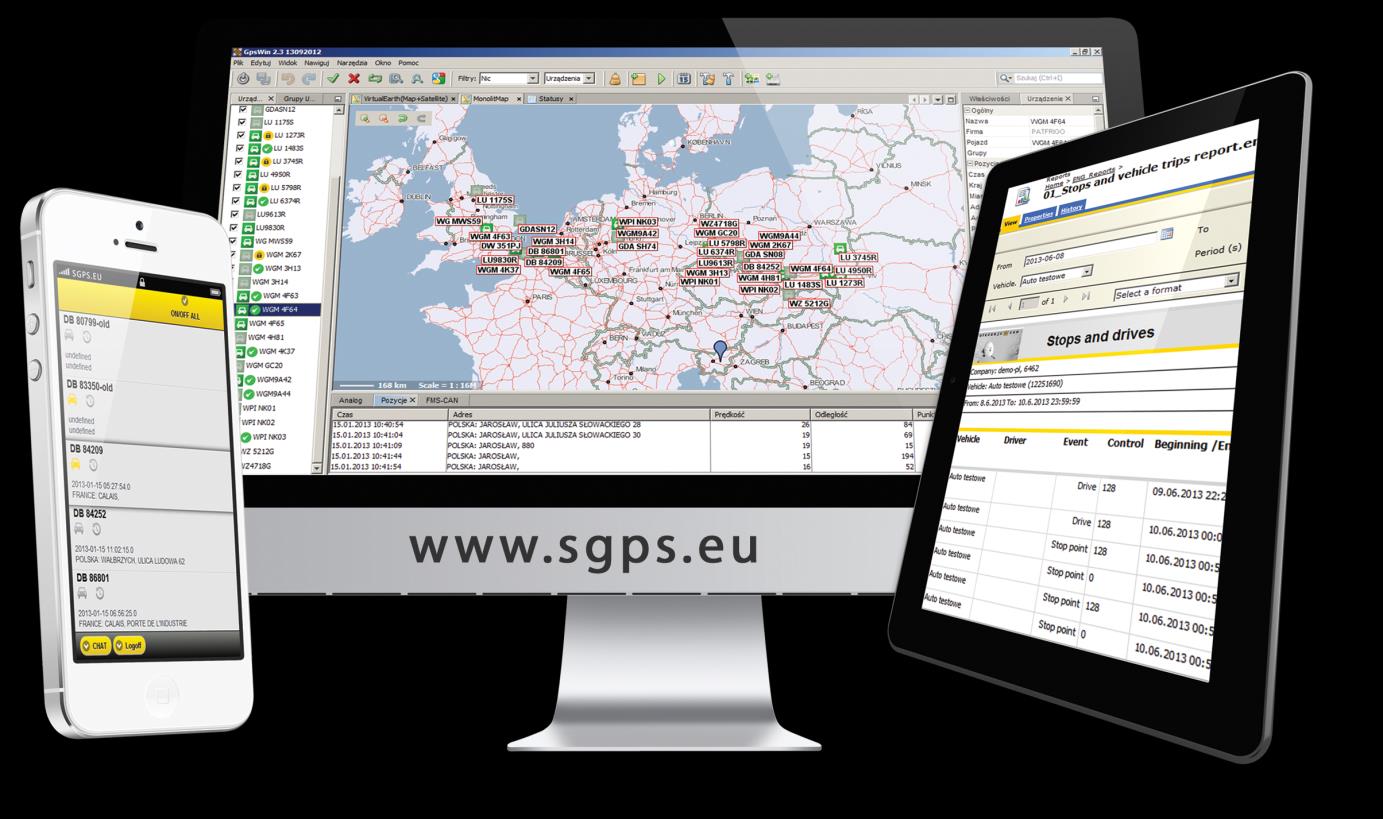Open the Narzędzia menu

click(x=351, y=62)
